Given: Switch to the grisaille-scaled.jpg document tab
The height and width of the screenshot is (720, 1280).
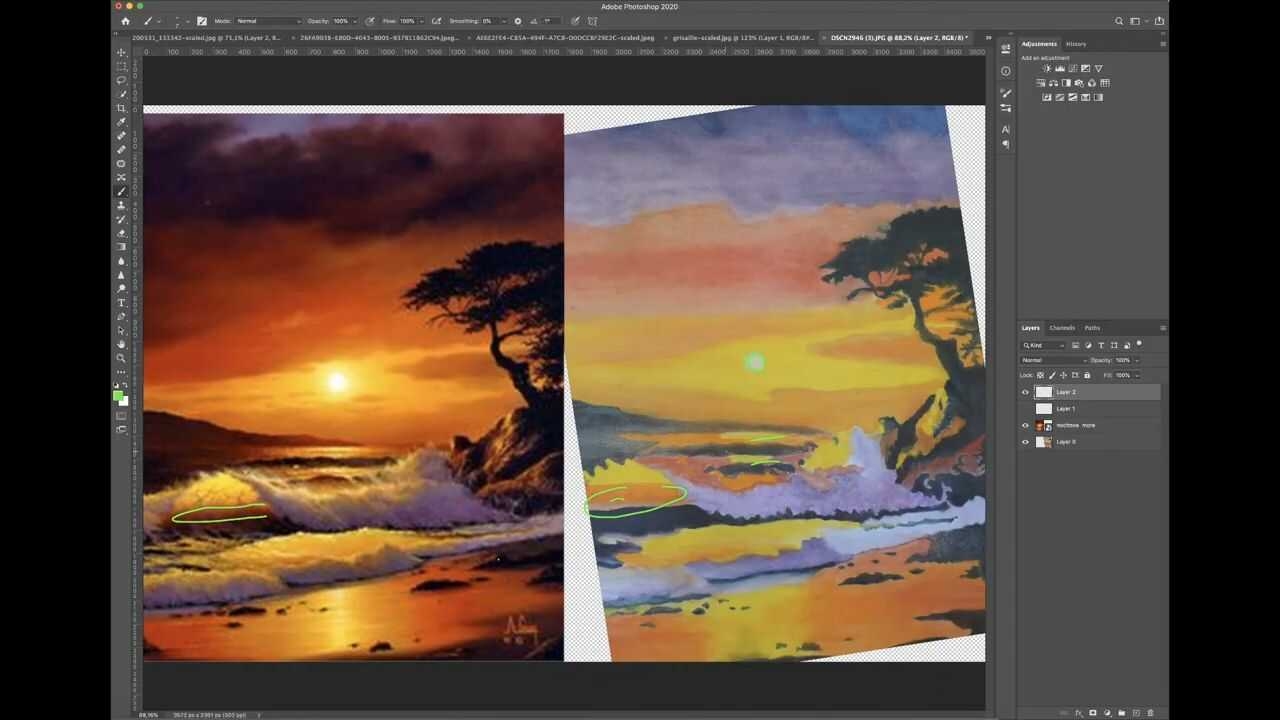Looking at the screenshot, I should tap(742, 38).
